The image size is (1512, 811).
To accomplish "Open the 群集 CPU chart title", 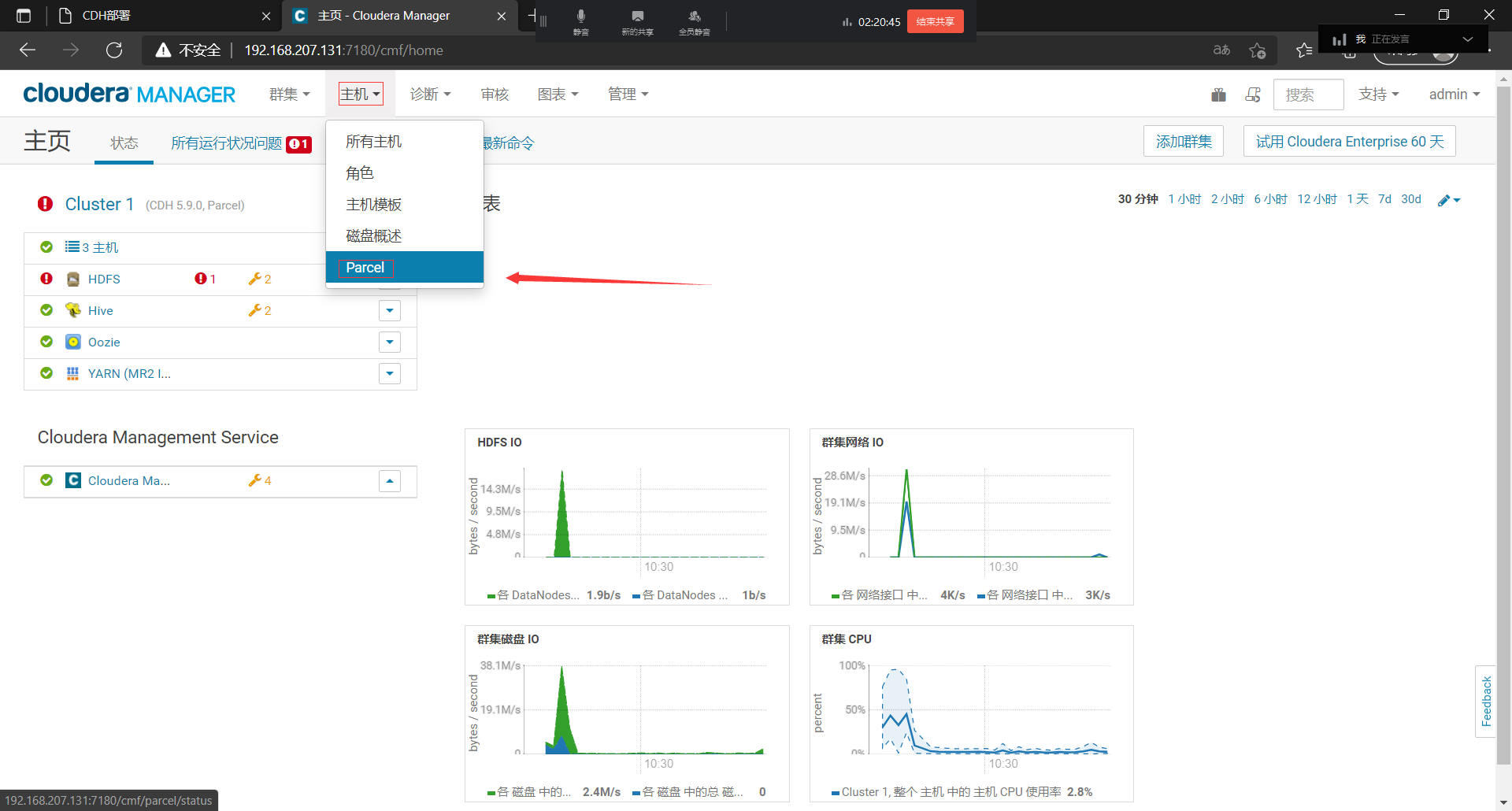I will tap(847, 639).
